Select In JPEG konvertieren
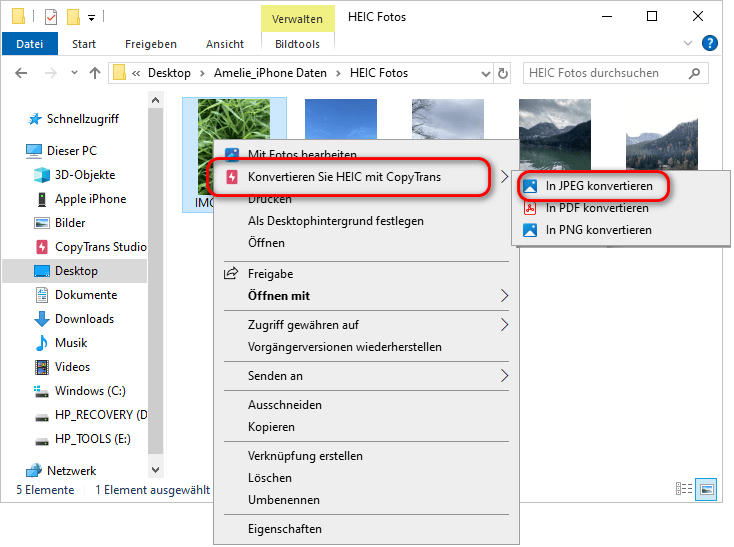 (598, 186)
